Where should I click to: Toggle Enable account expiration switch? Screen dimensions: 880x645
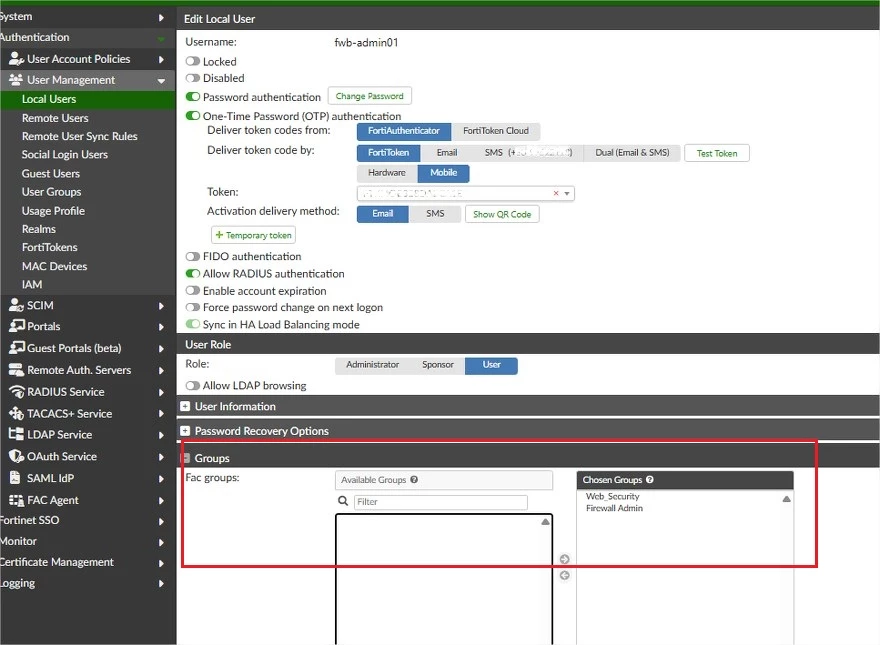point(192,290)
